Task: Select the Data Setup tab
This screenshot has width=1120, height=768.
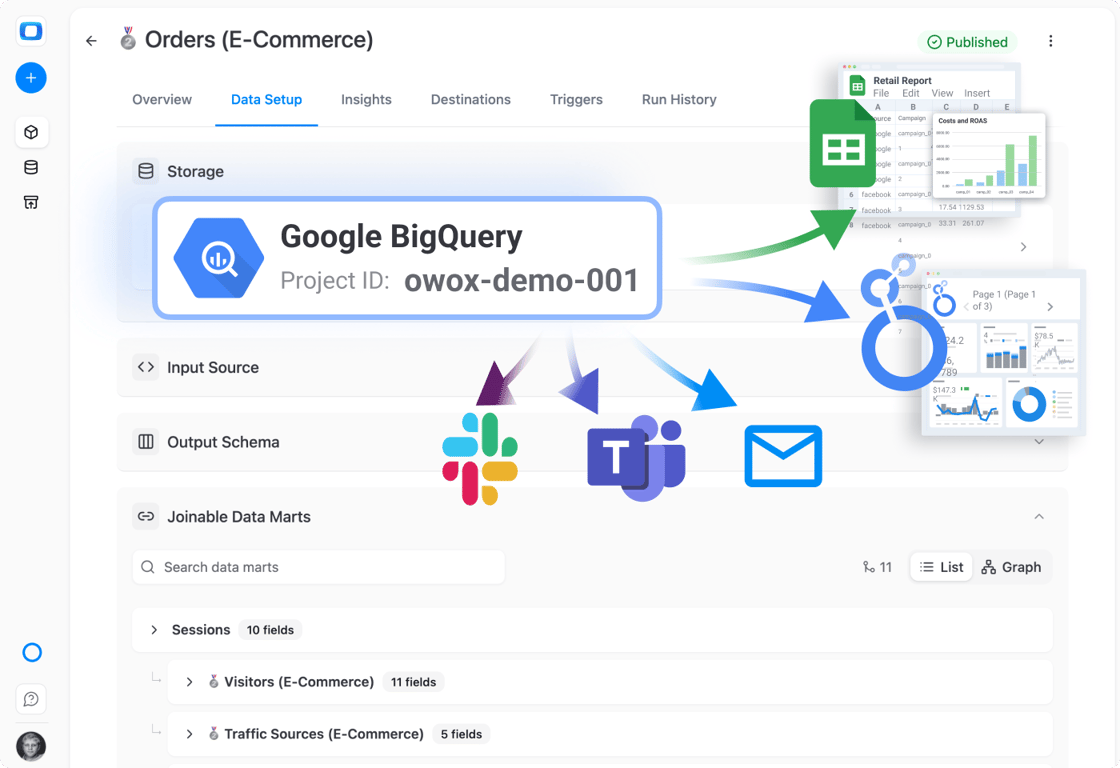Action: 266,99
